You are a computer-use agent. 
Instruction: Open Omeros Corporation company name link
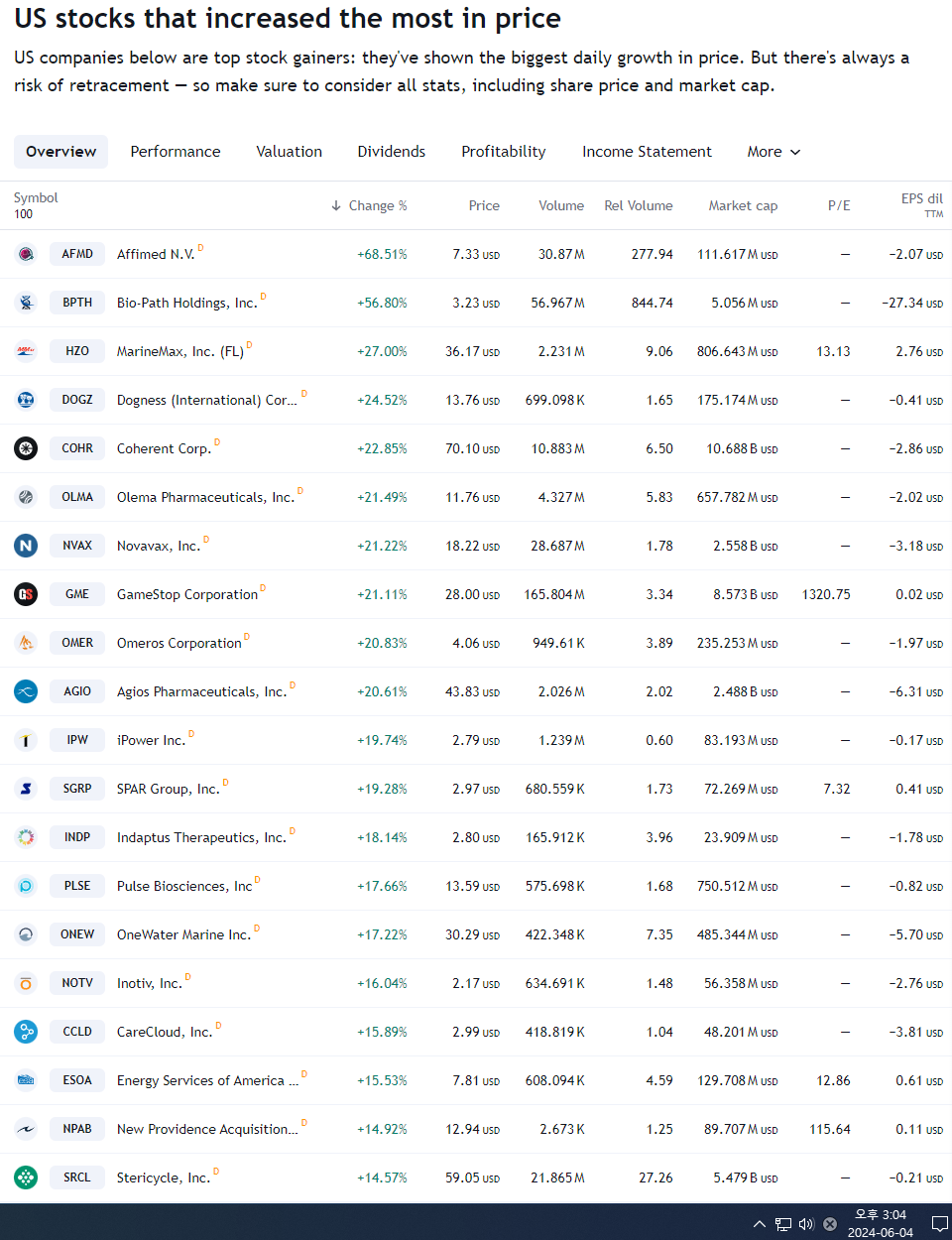pyautogui.click(x=179, y=643)
